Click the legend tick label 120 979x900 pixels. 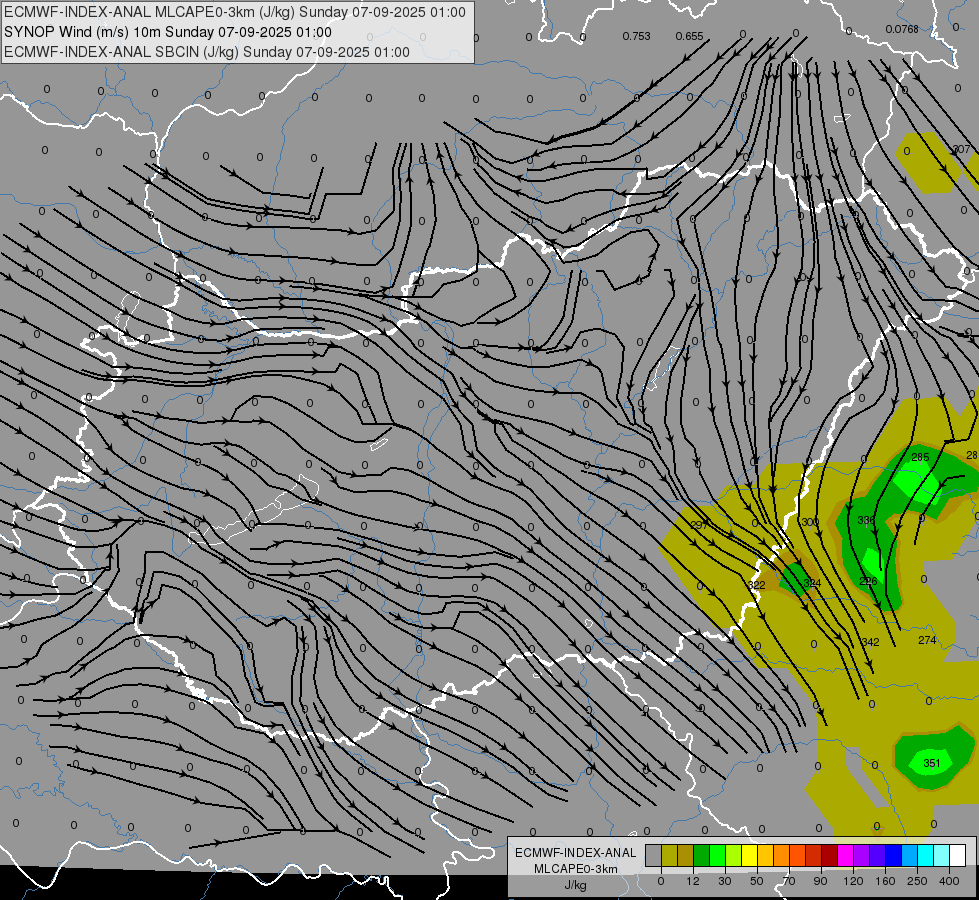coord(853,881)
